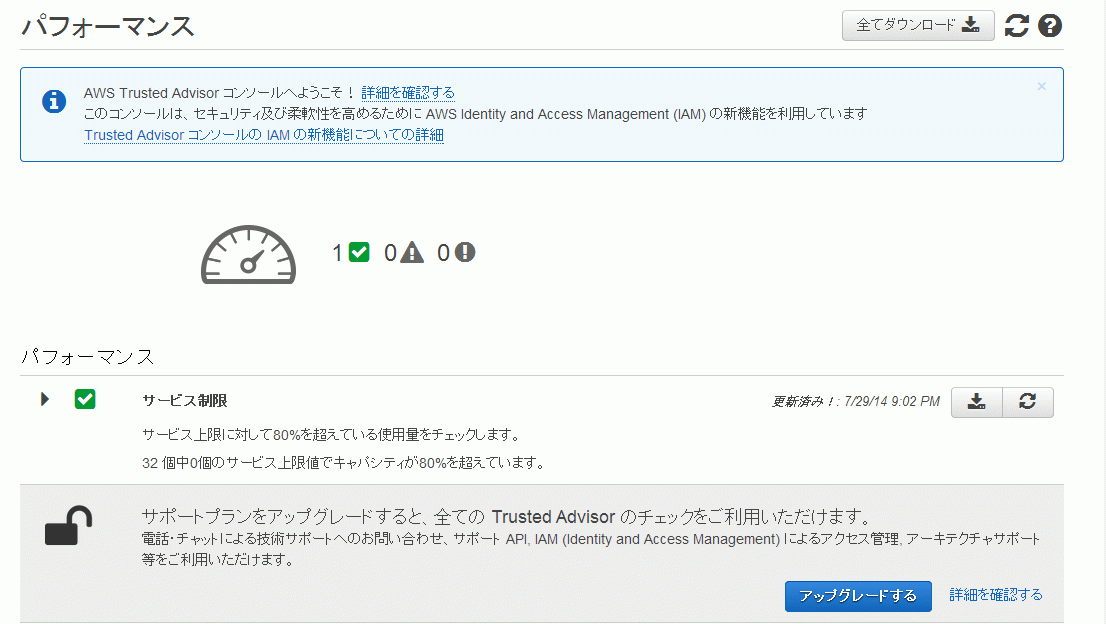
Task: Click the performance gauge icon
Action: (248, 255)
